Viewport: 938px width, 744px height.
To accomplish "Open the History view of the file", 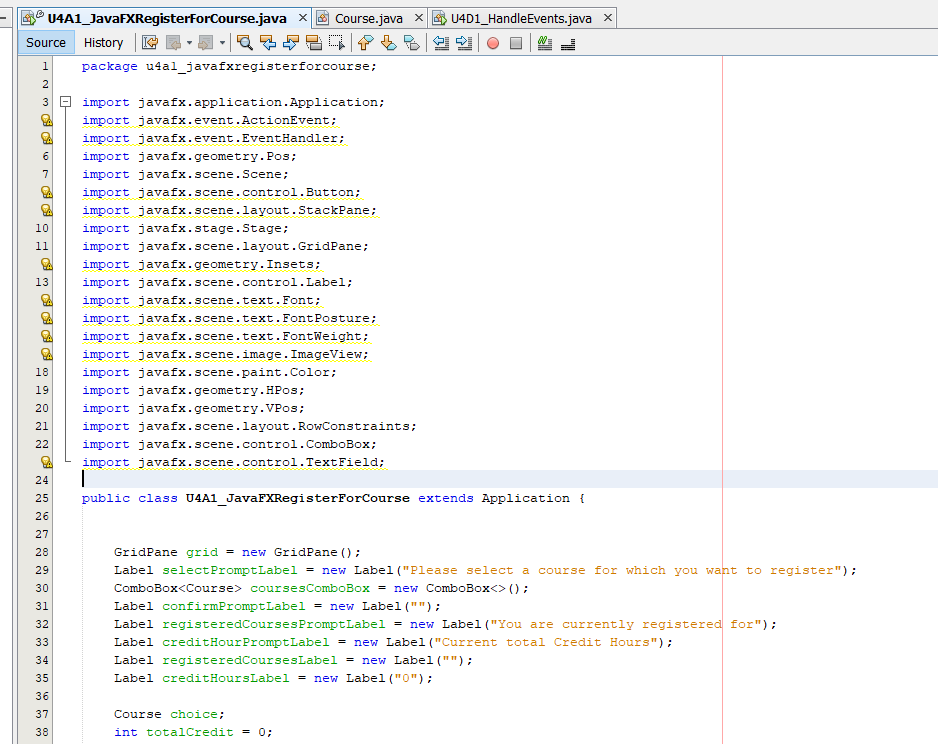I will tap(105, 42).
